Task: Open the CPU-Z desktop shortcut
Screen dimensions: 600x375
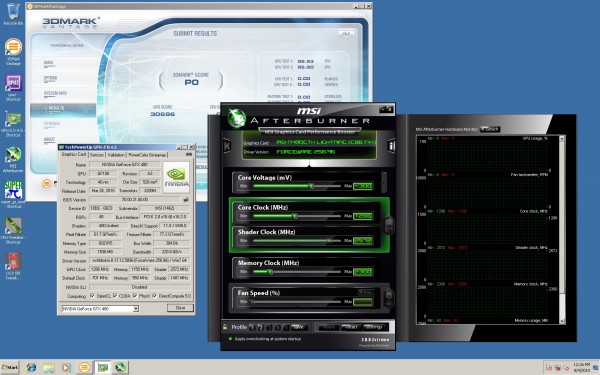Action: 13,87
